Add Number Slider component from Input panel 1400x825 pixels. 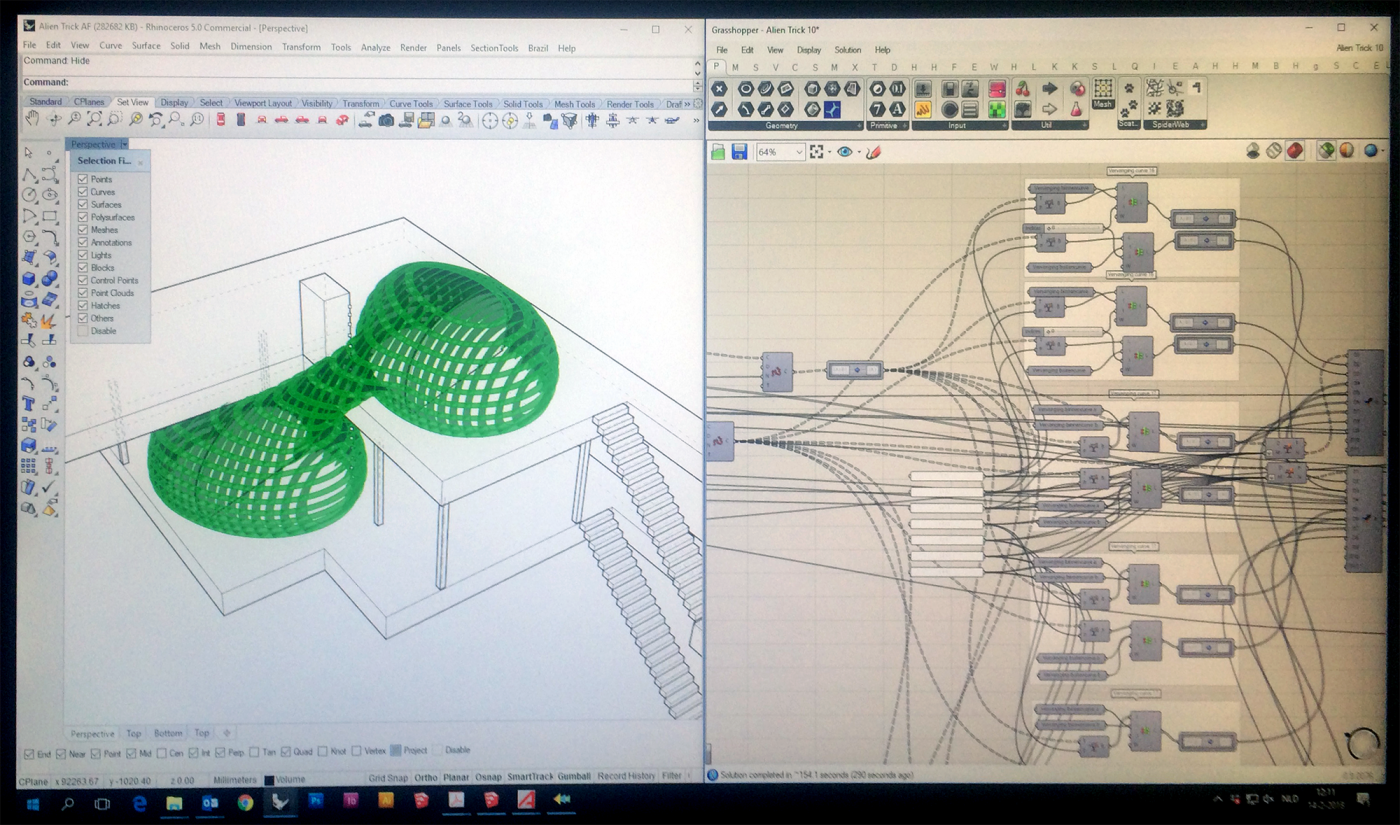[x=923, y=89]
